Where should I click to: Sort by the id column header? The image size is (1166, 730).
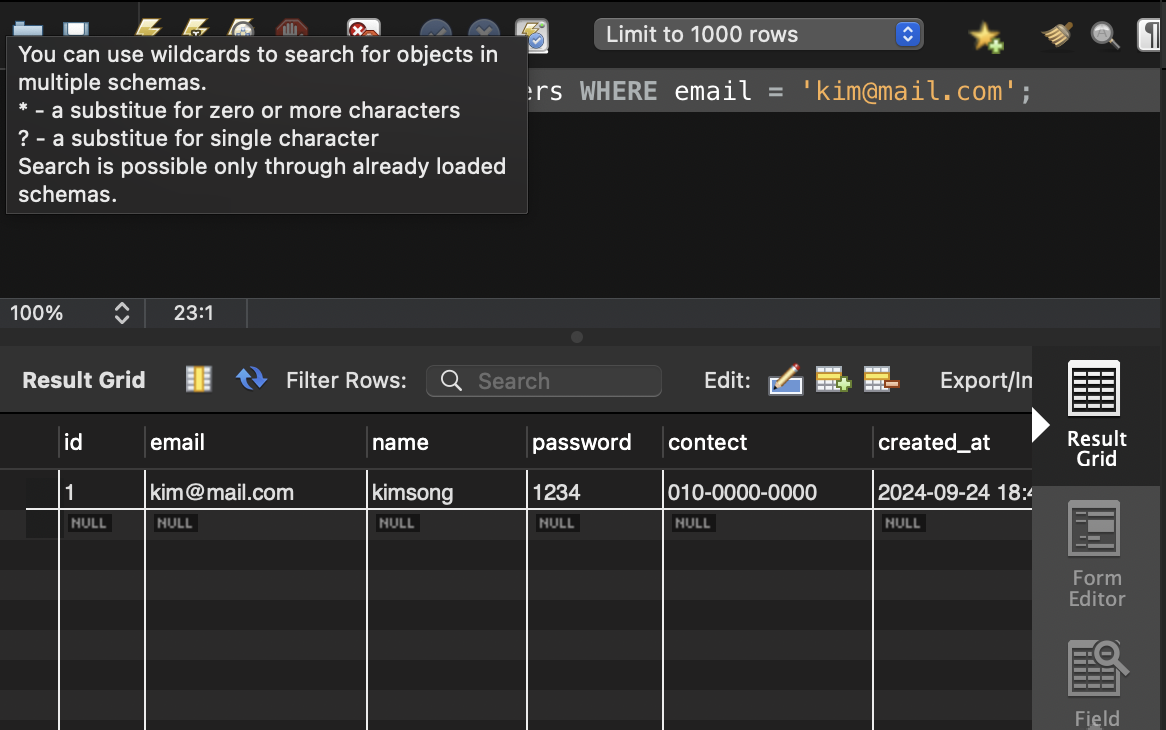(x=101, y=442)
